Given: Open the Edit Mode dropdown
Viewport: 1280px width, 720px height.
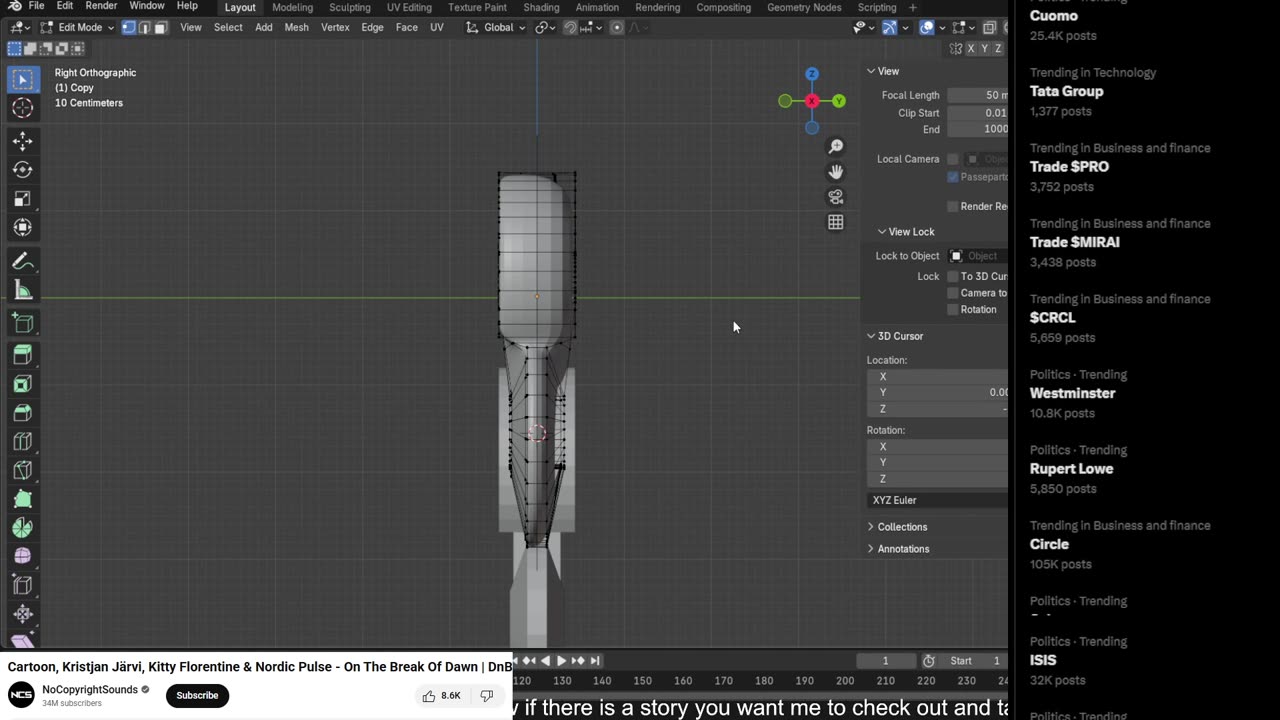Looking at the screenshot, I should pos(77,27).
